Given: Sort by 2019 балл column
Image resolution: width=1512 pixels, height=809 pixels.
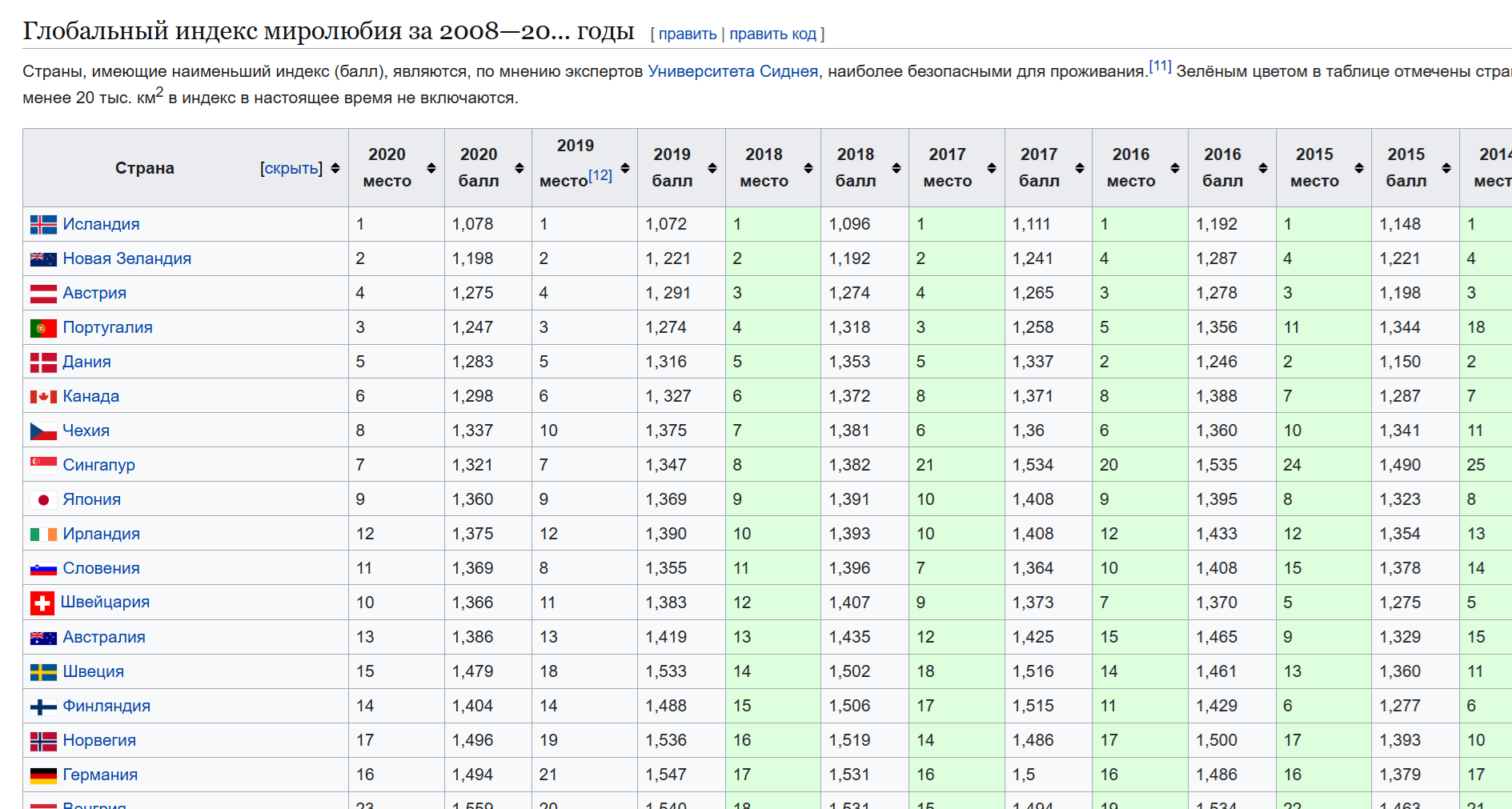Looking at the screenshot, I should click(x=712, y=168).
